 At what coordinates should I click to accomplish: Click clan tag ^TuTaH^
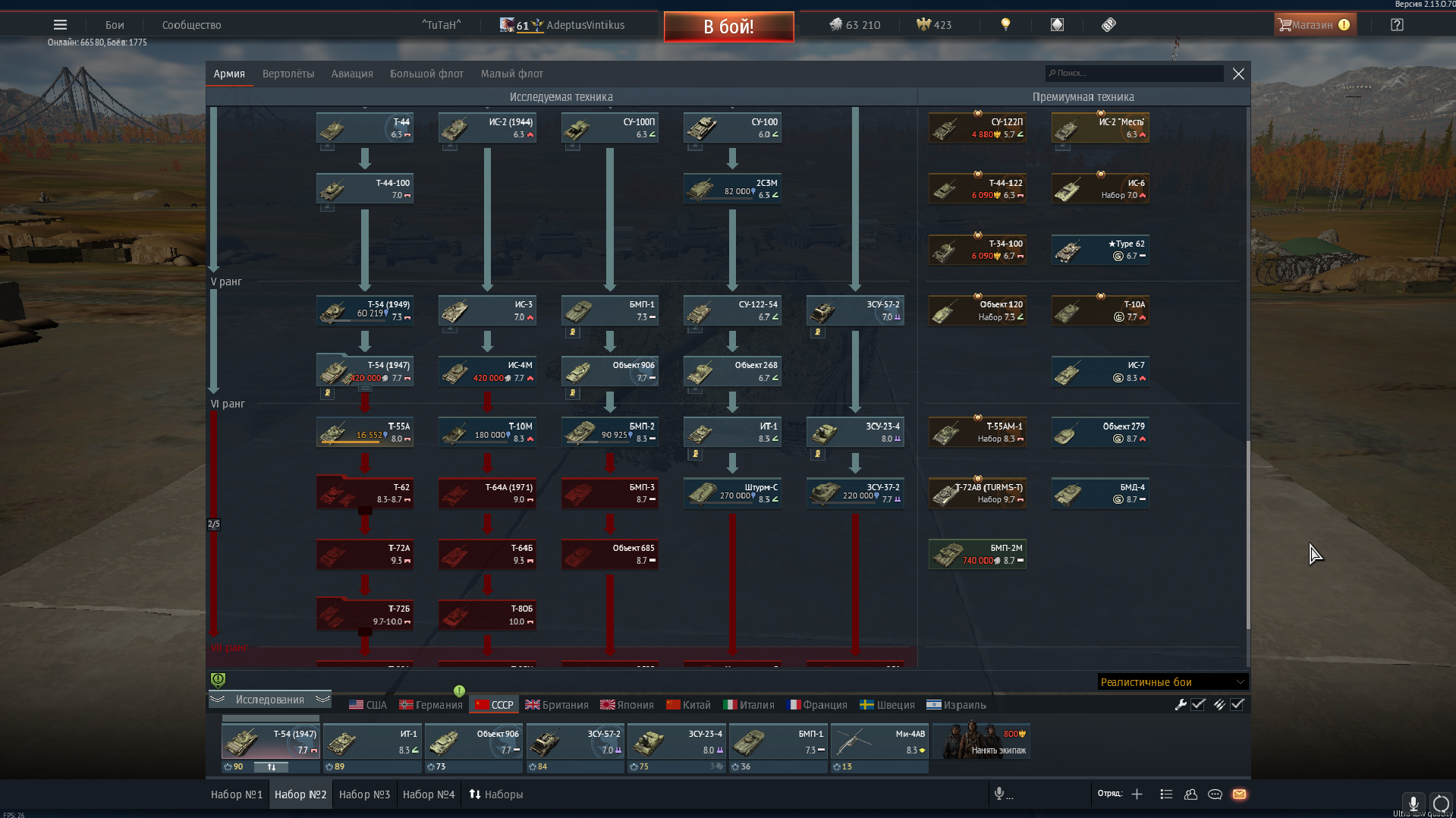tap(442, 25)
